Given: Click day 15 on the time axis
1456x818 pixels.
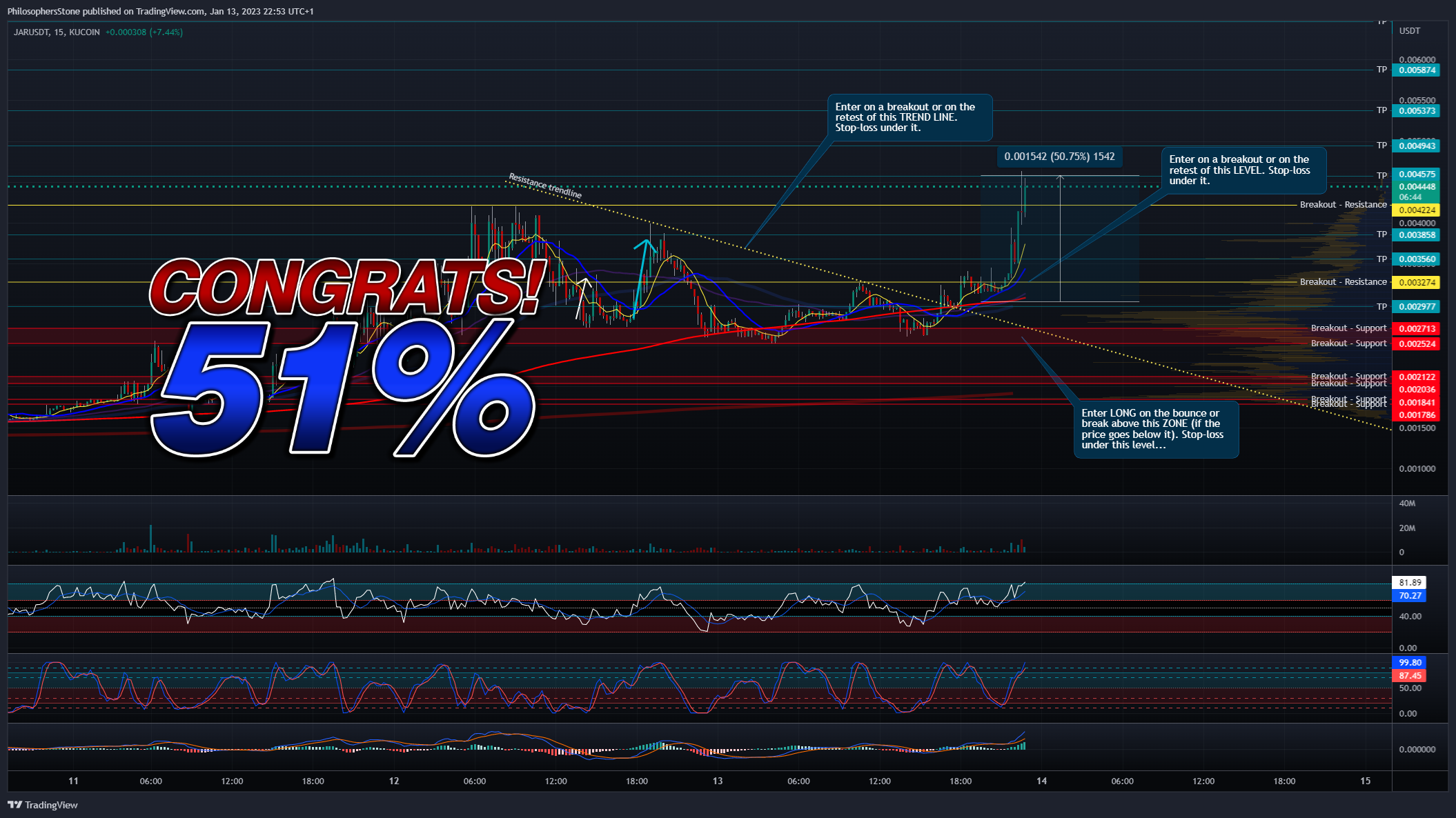Looking at the screenshot, I should tap(1365, 781).
